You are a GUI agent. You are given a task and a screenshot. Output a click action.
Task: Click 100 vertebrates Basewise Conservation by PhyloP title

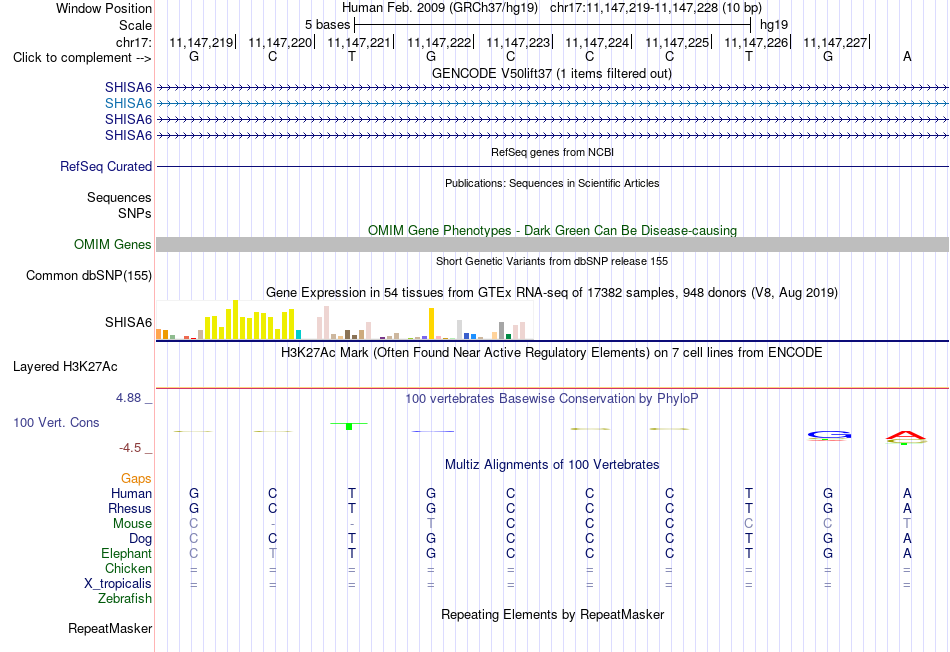tap(551, 399)
